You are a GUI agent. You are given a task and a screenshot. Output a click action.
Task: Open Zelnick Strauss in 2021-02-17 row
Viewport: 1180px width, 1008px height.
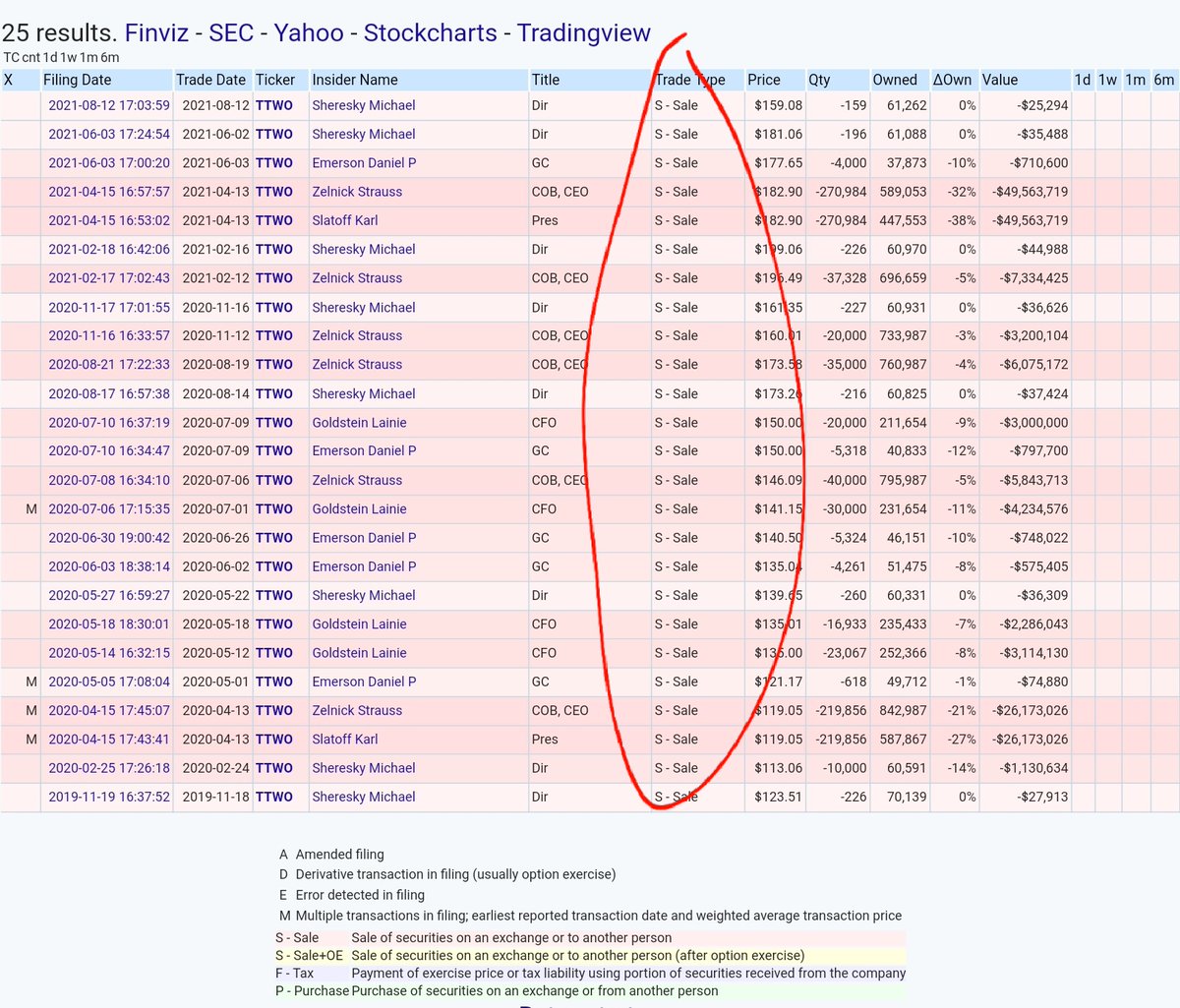(x=357, y=278)
